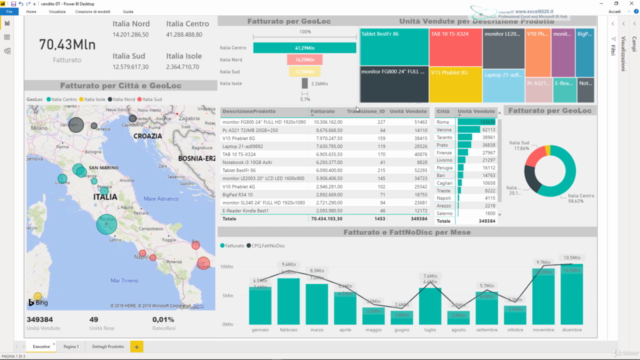
Task: Select the monitor FG800 treemap tile
Action: (x=394, y=84)
